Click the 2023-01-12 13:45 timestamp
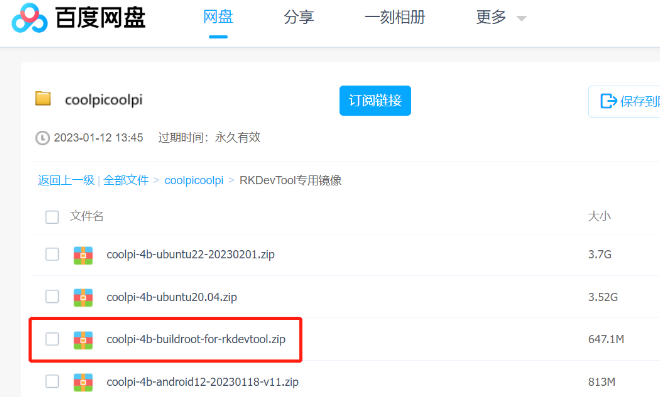 [x=98, y=138]
